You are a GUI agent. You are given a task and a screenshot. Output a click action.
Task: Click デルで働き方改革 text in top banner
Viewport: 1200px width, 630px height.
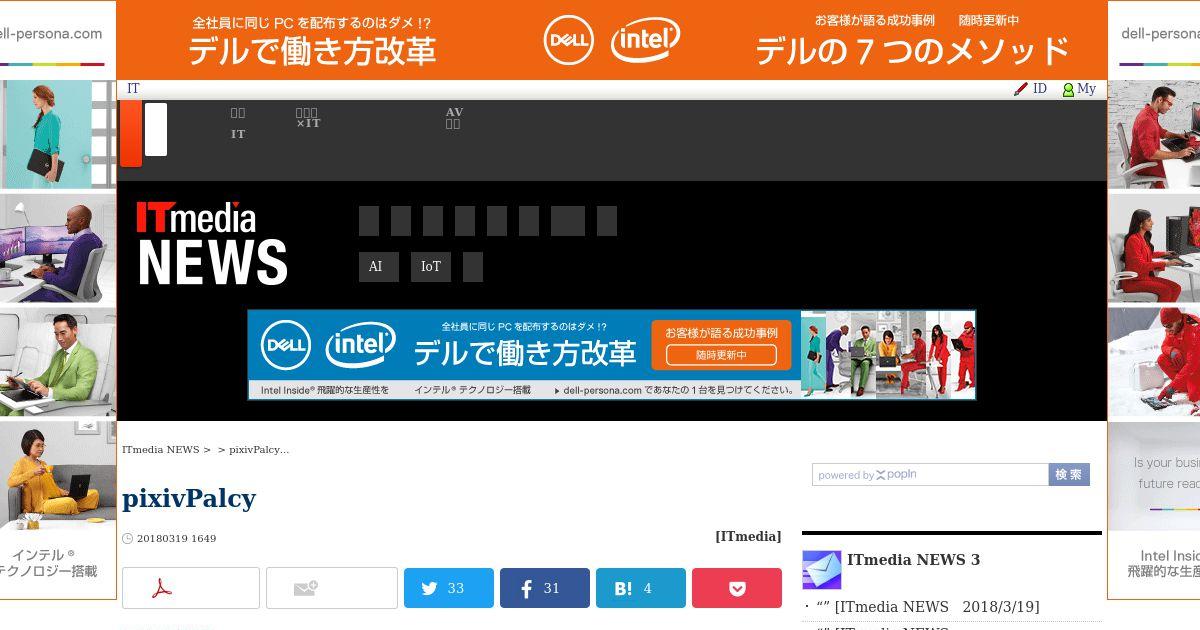point(312,50)
